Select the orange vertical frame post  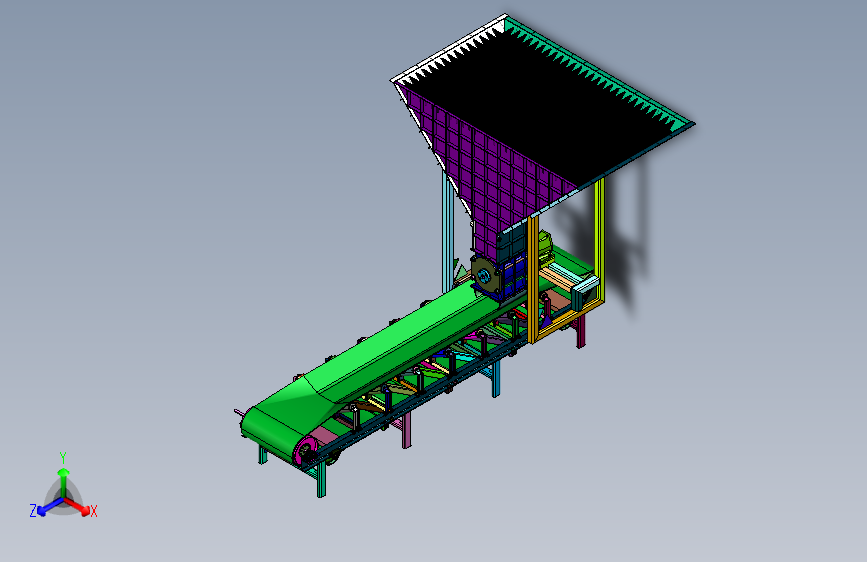pos(533,279)
